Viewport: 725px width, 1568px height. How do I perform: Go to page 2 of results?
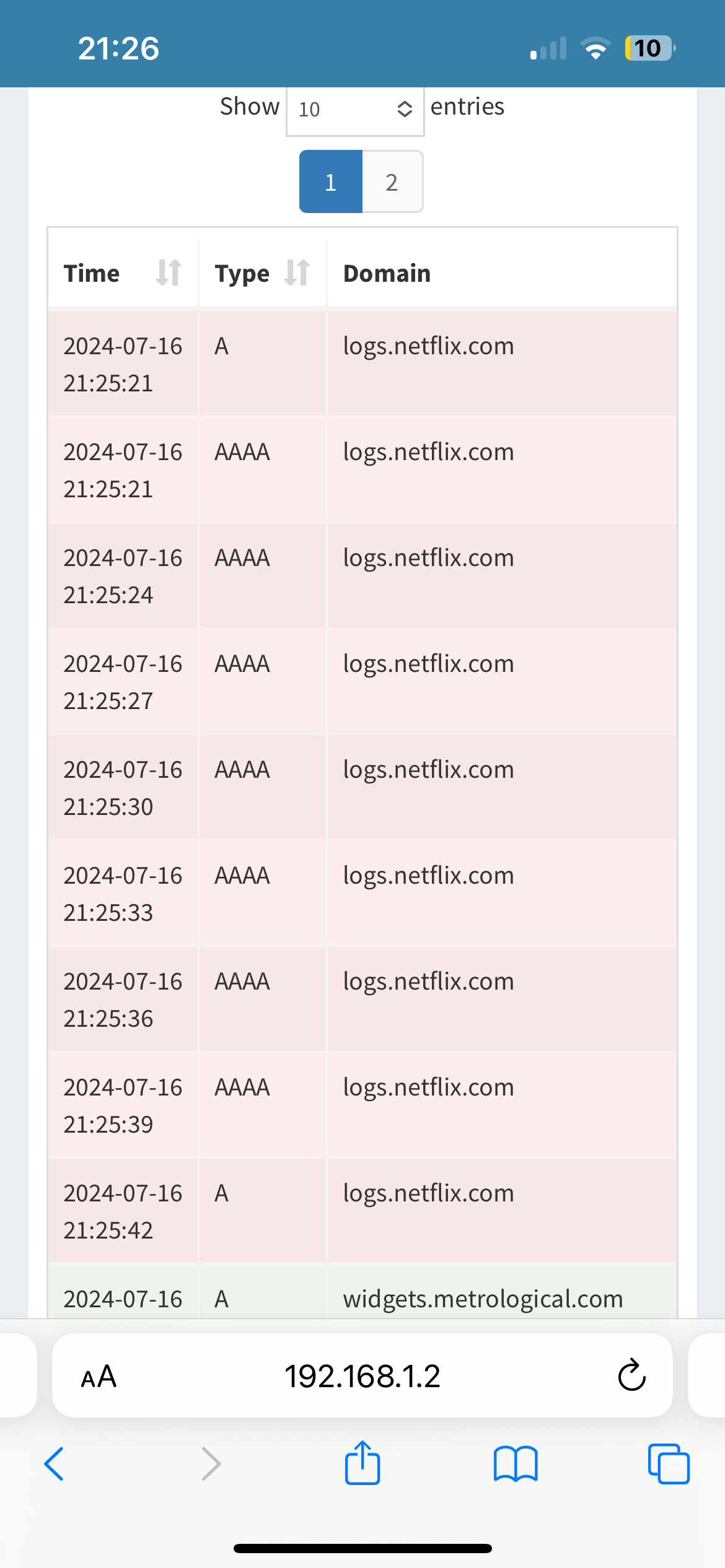(392, 182)
